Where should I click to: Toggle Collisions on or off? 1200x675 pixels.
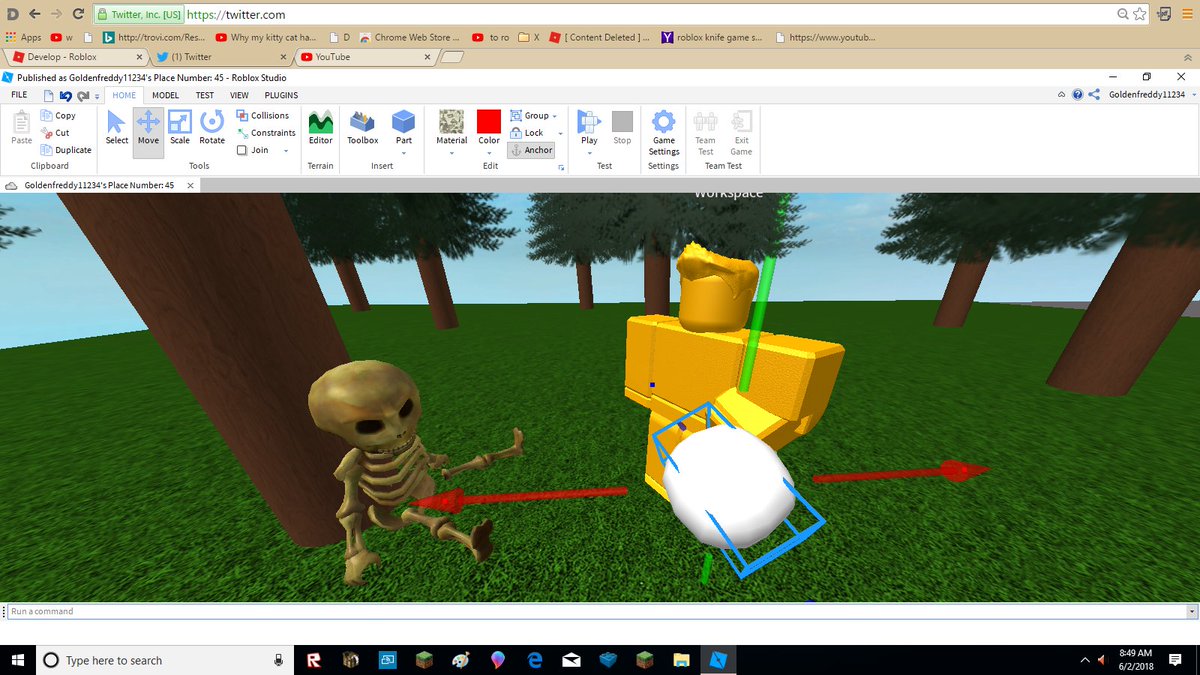pyautogui.click(x=263, y=116)
